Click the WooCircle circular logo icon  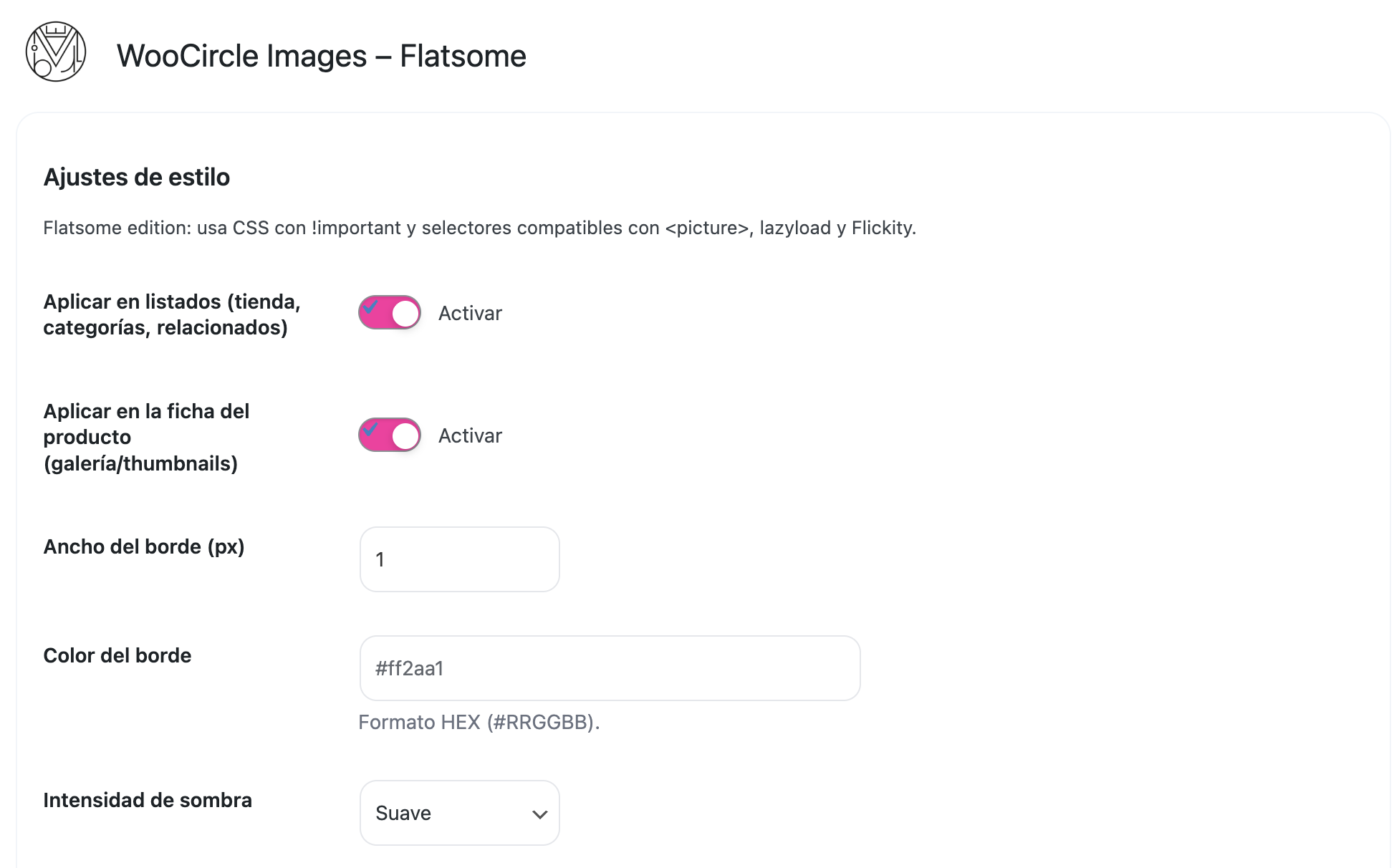56,52
